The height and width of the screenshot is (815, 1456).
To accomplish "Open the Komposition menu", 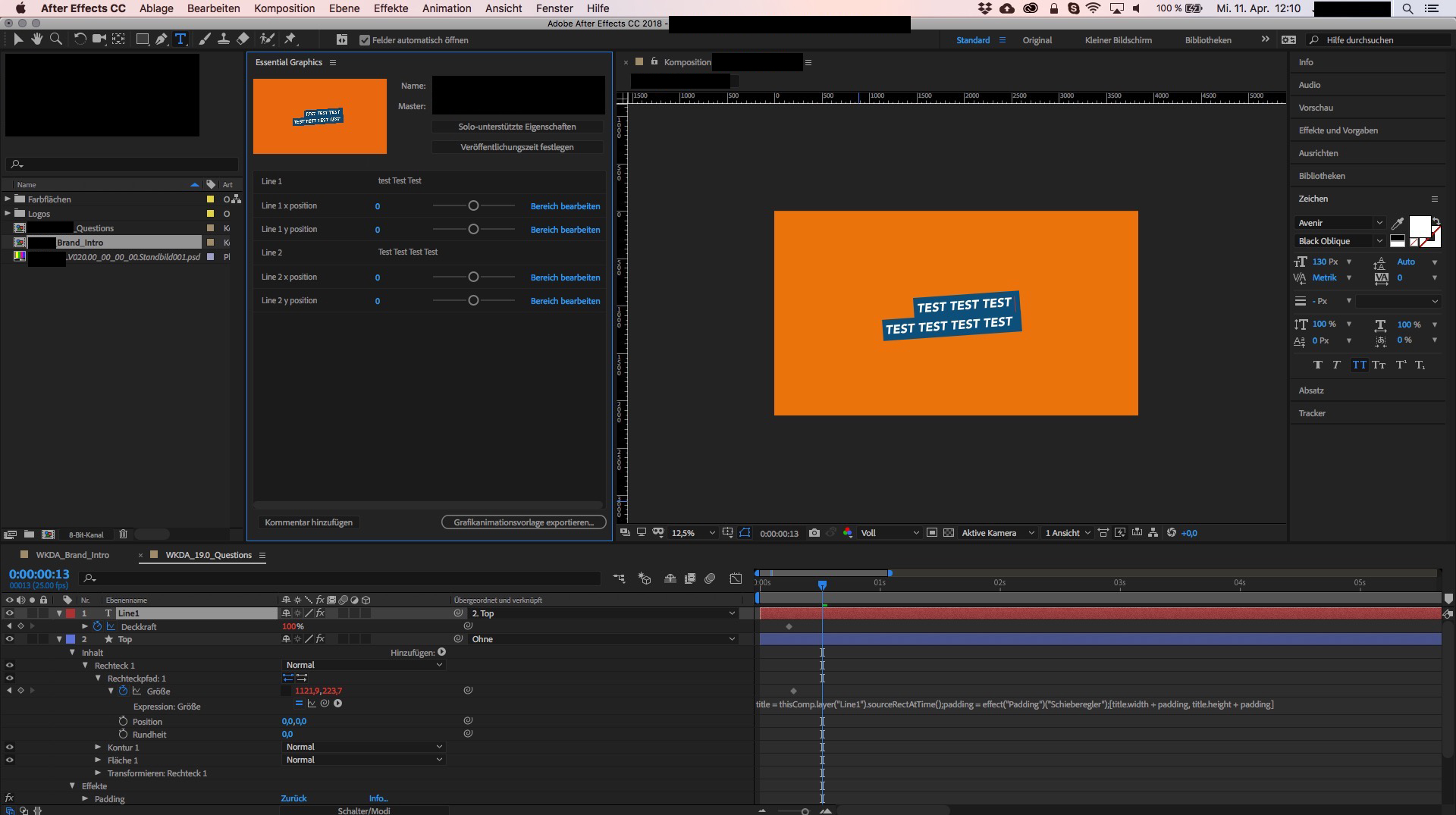I will (x=284, y=8).
